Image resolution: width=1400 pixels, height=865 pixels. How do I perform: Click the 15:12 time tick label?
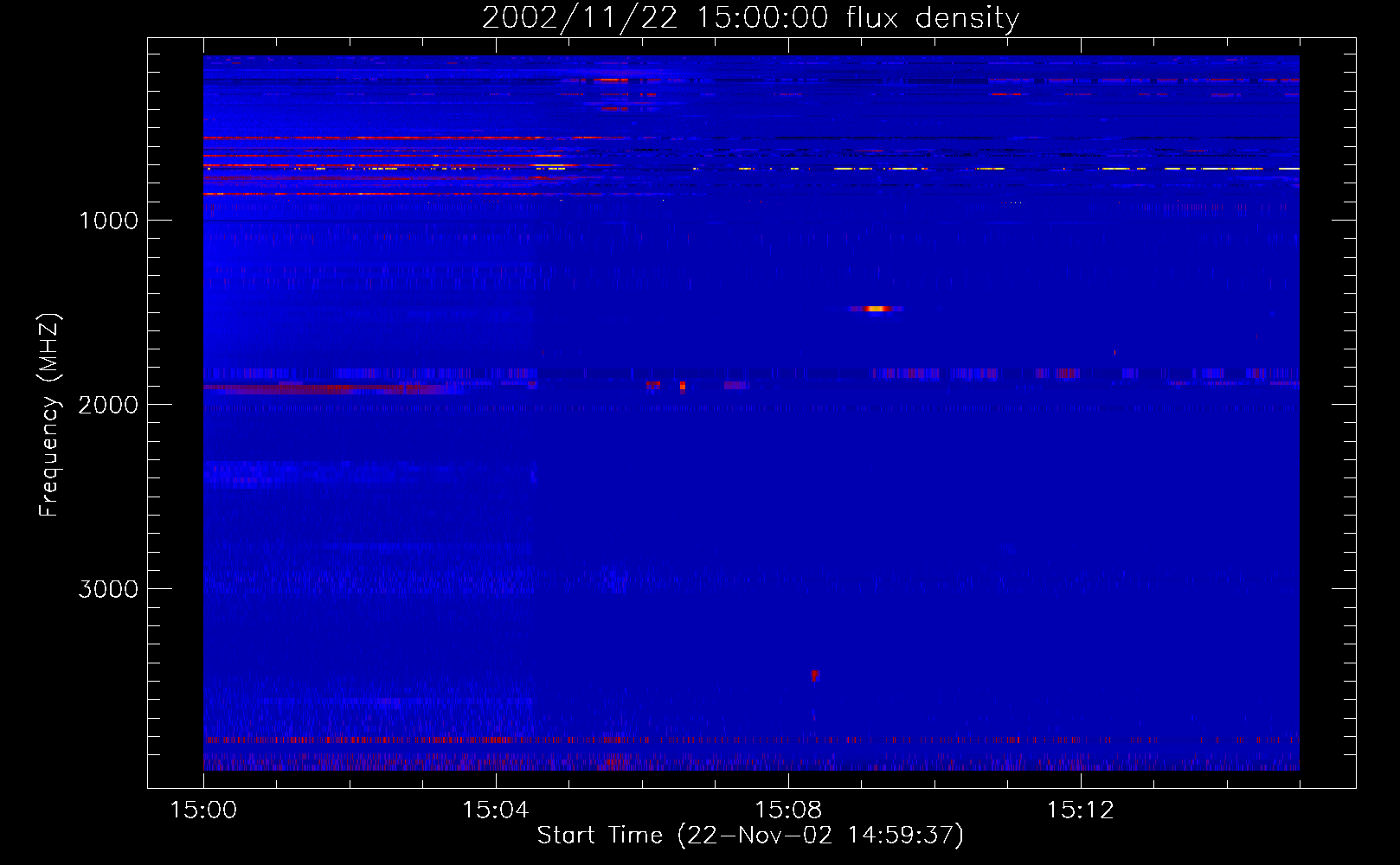pos(1080,810)
